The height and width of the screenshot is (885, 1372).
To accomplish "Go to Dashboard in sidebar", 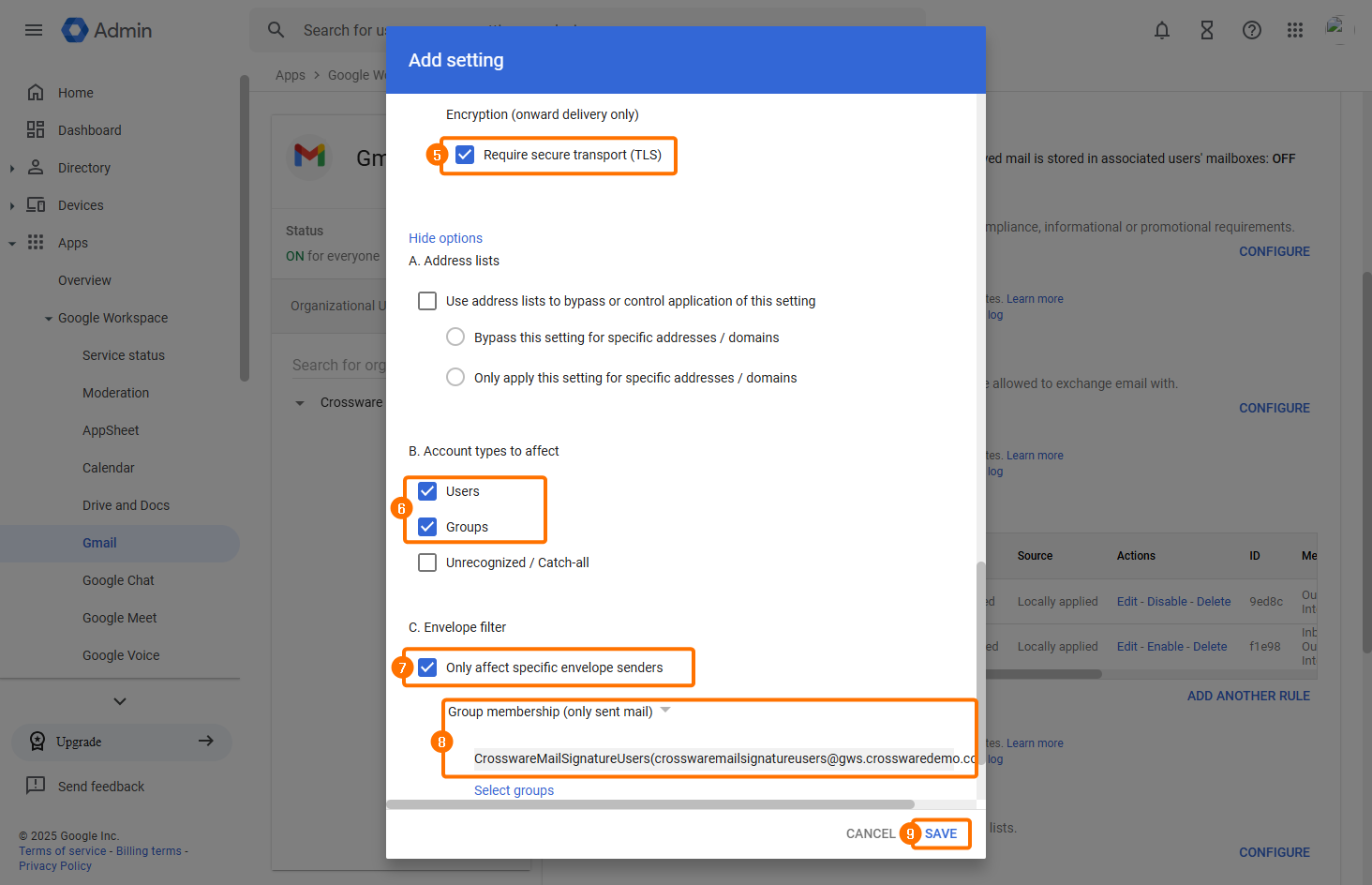I will point(89,130).
